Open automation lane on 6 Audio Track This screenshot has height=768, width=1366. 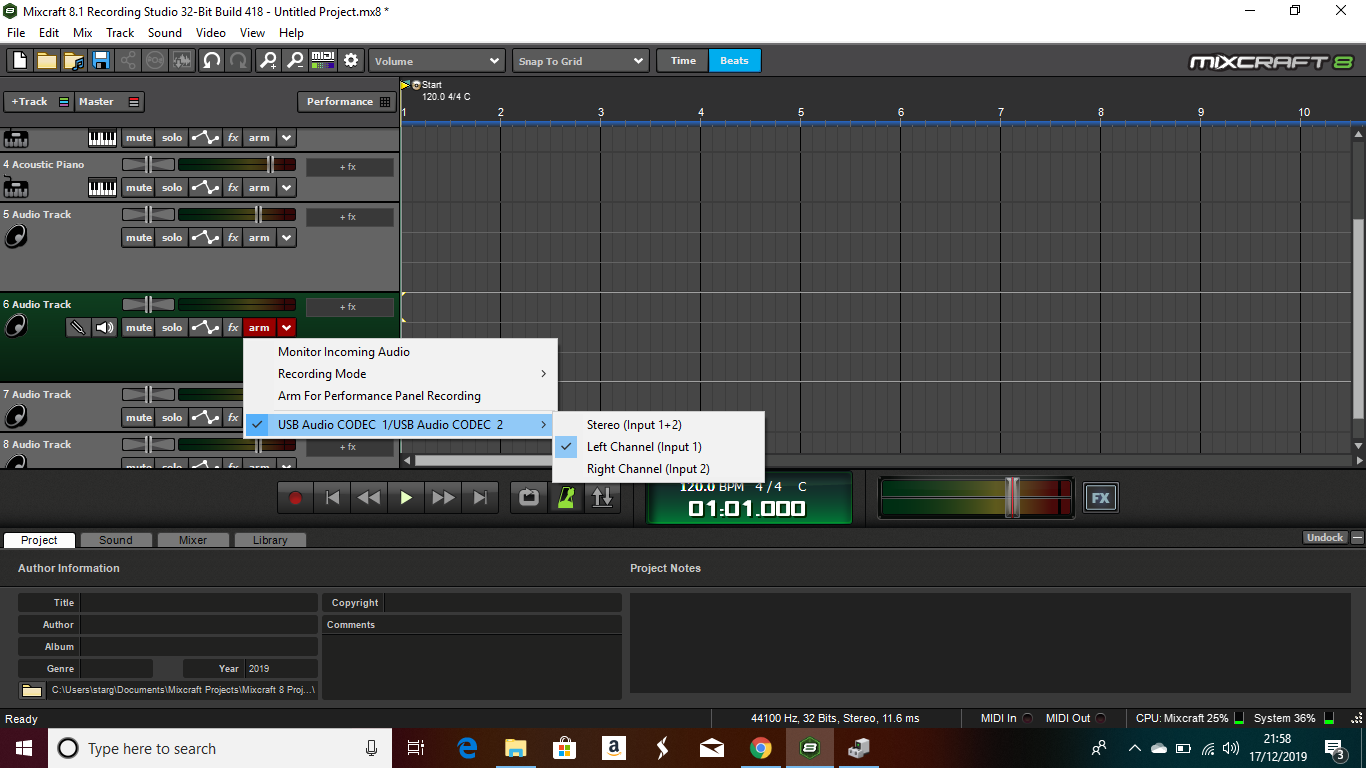pos(205,328)
